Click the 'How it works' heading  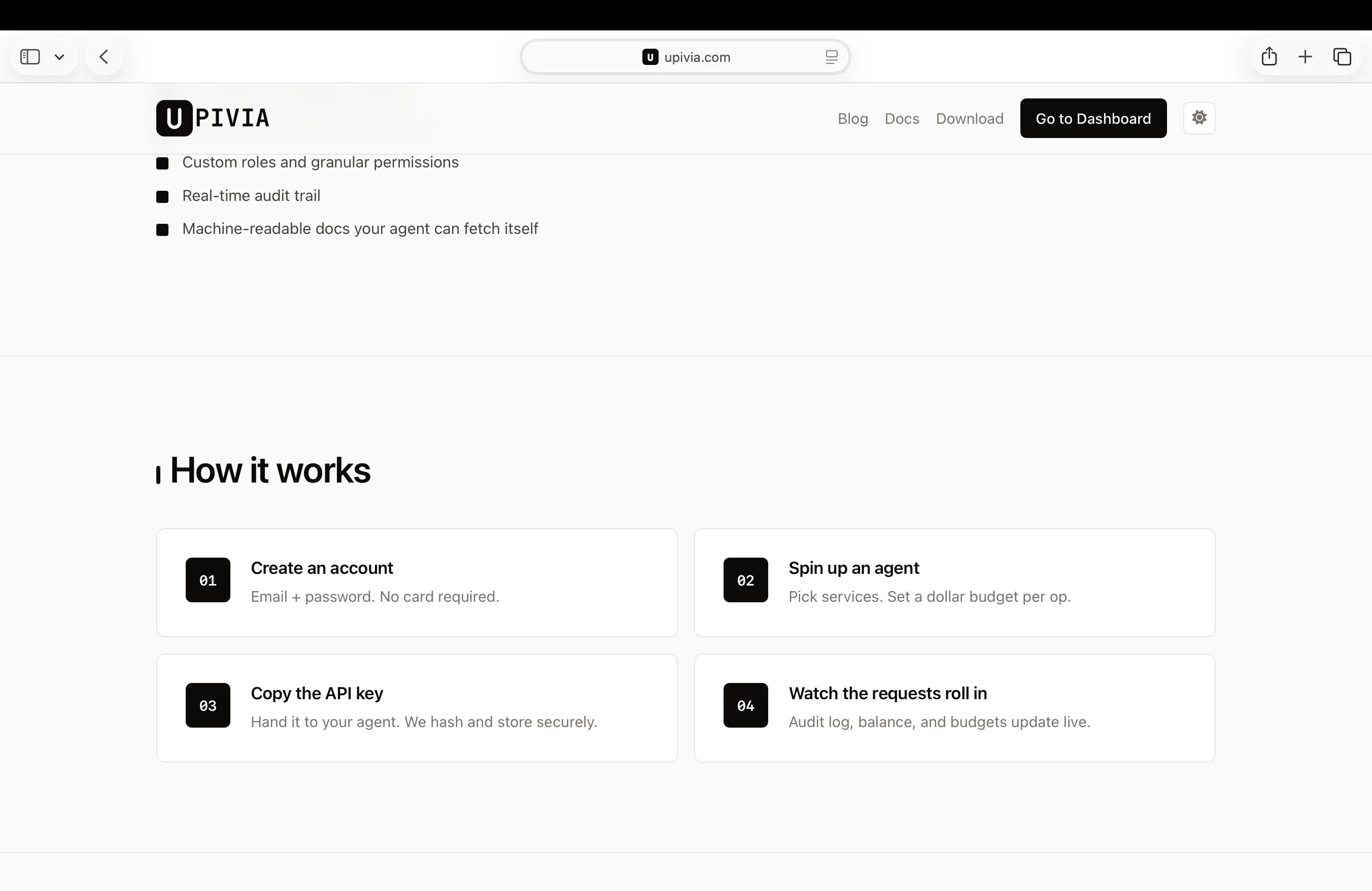(x=270, y=470)
